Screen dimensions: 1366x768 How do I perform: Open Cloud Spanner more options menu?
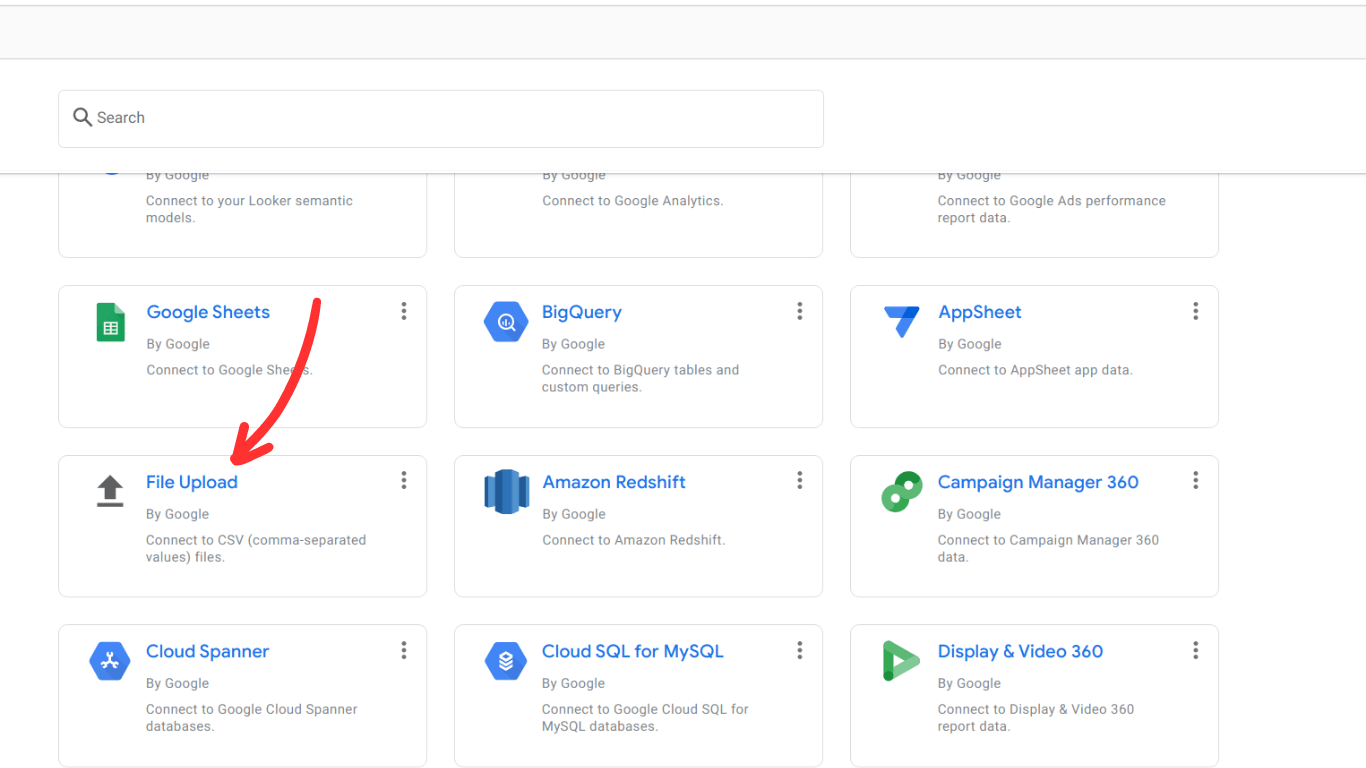point(404,651)
